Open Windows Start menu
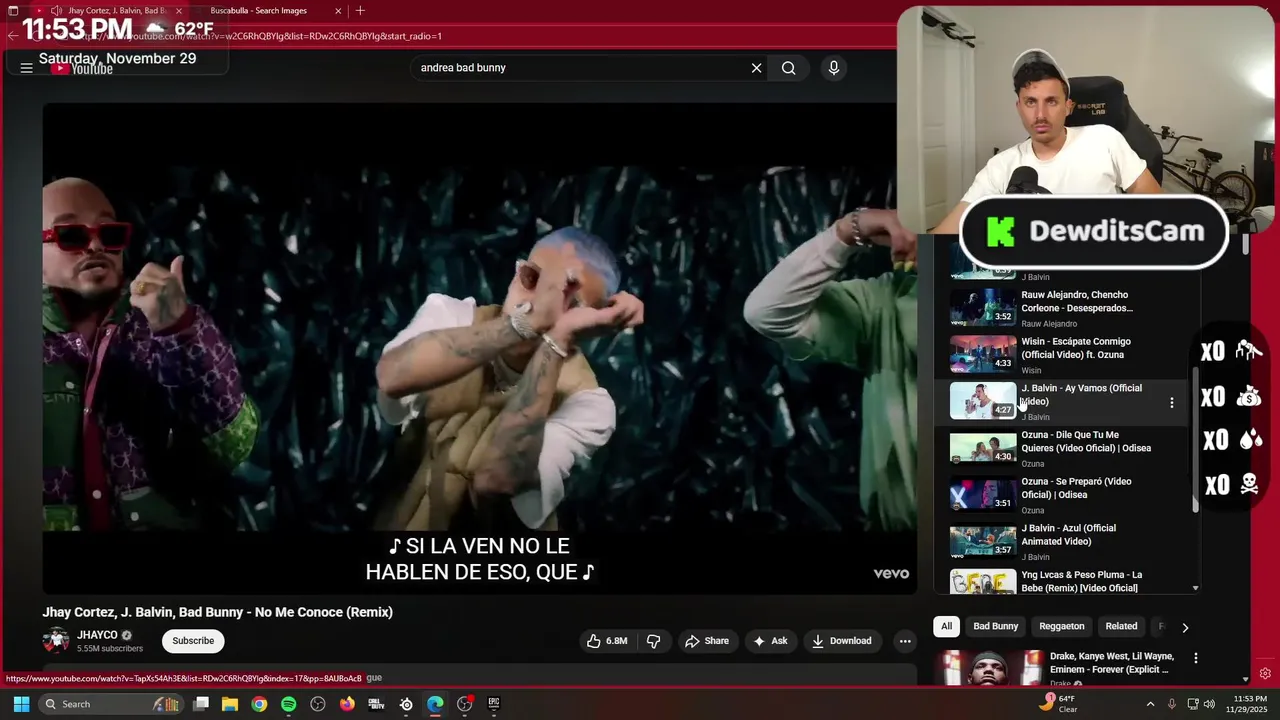This screenshot has width=1280, height=720. point(21,704)
